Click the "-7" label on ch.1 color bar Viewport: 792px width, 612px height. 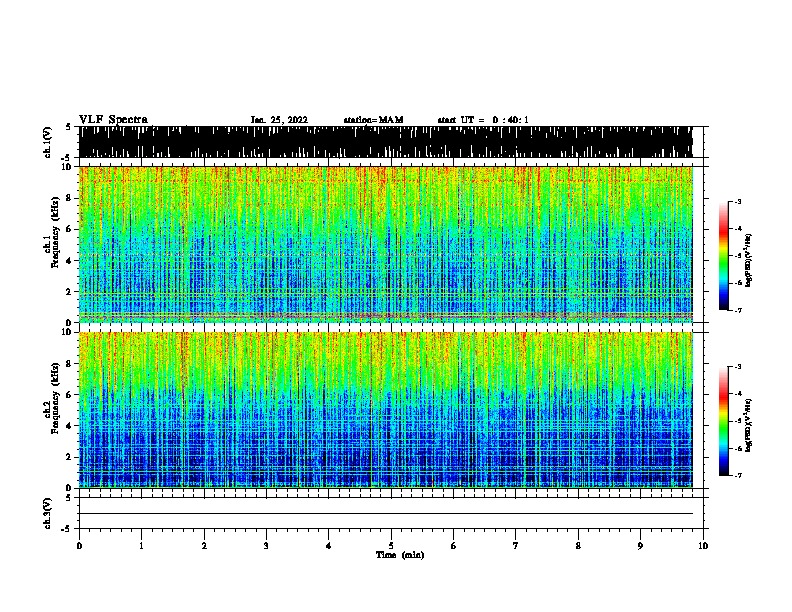[737, 310]
